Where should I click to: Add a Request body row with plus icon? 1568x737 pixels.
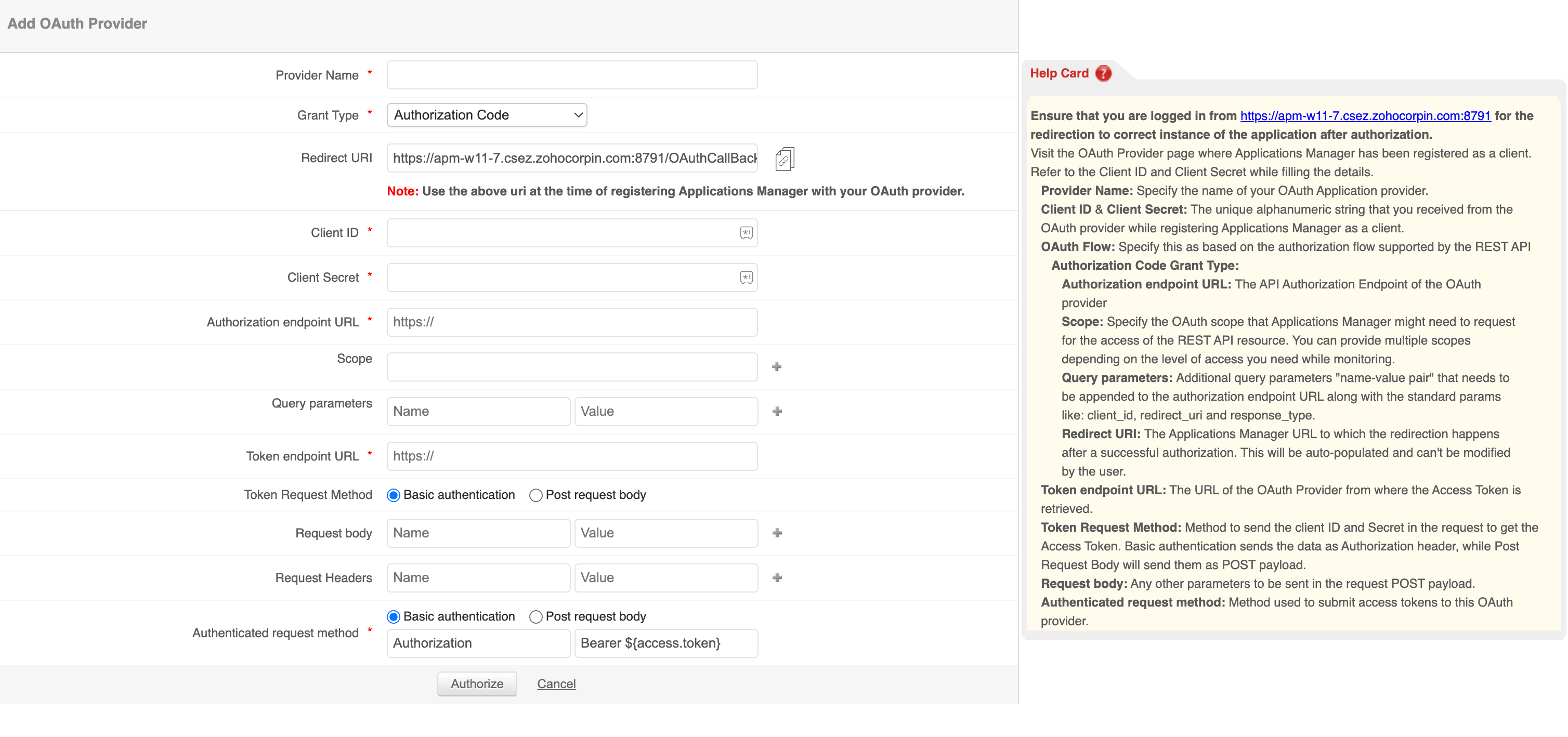pos(777,533)
